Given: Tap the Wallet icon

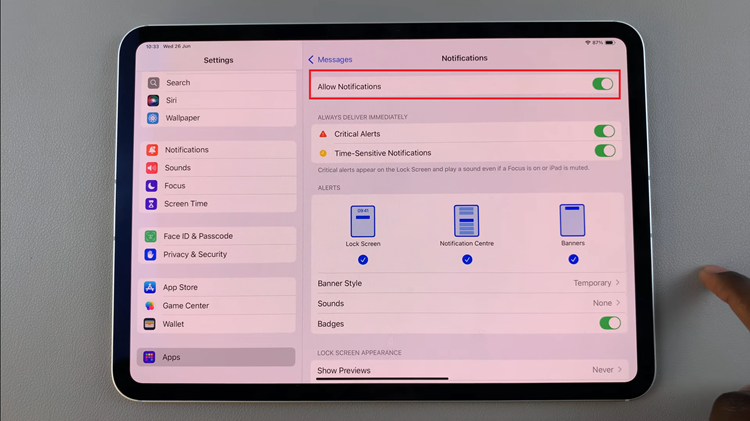Looking at the screenshot, I should pyautogui.click(x=149, y=324).
